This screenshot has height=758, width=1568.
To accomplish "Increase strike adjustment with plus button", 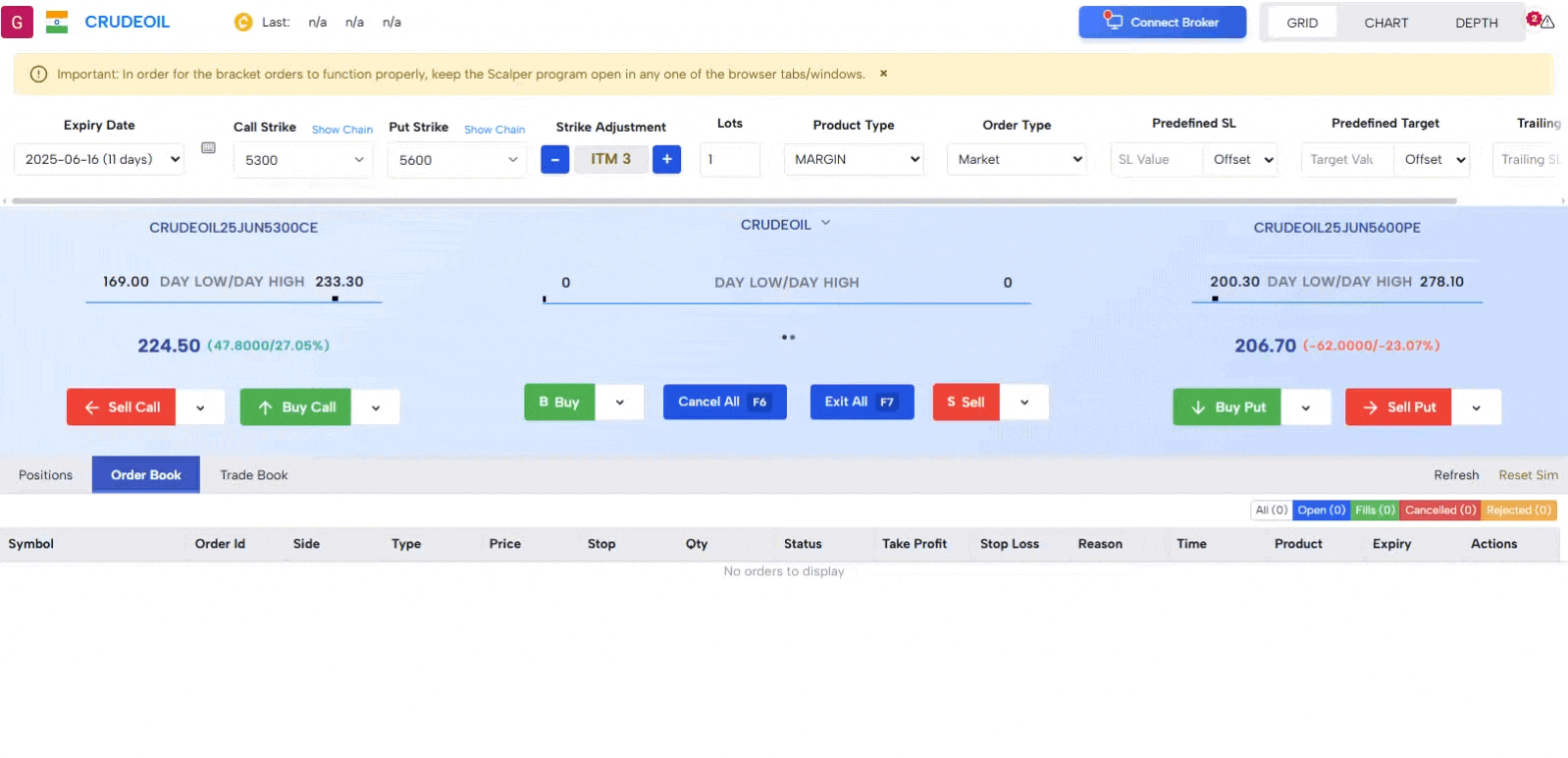I will (x=666, y=159).
